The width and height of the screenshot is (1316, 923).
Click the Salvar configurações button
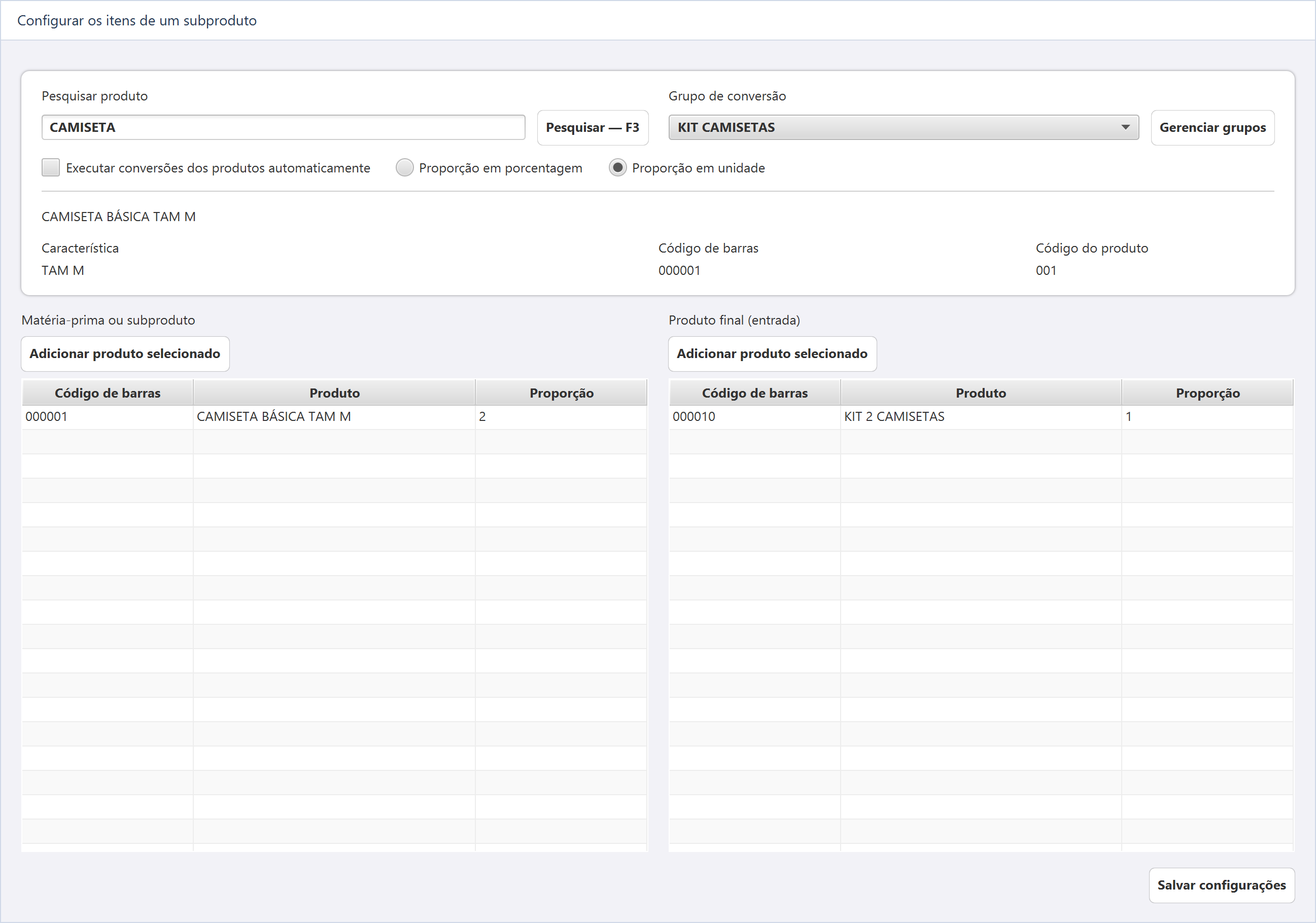1222,885
